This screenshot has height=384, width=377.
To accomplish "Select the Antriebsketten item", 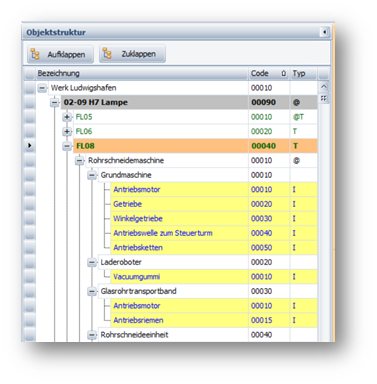I will [x=138, y=248].
